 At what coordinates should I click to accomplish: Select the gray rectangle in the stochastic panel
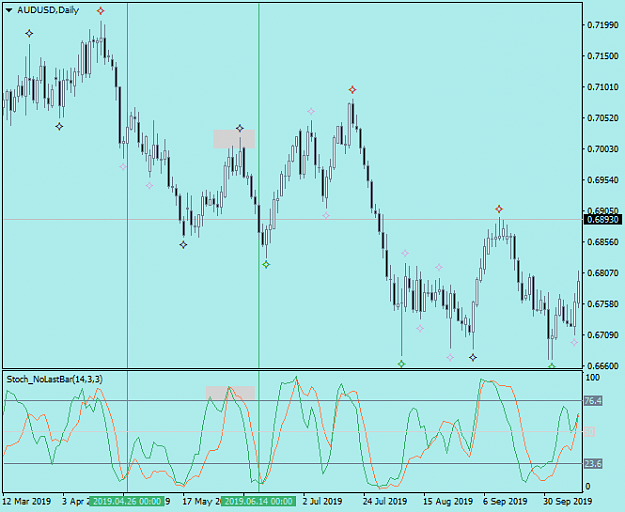[x=230, y=392]
